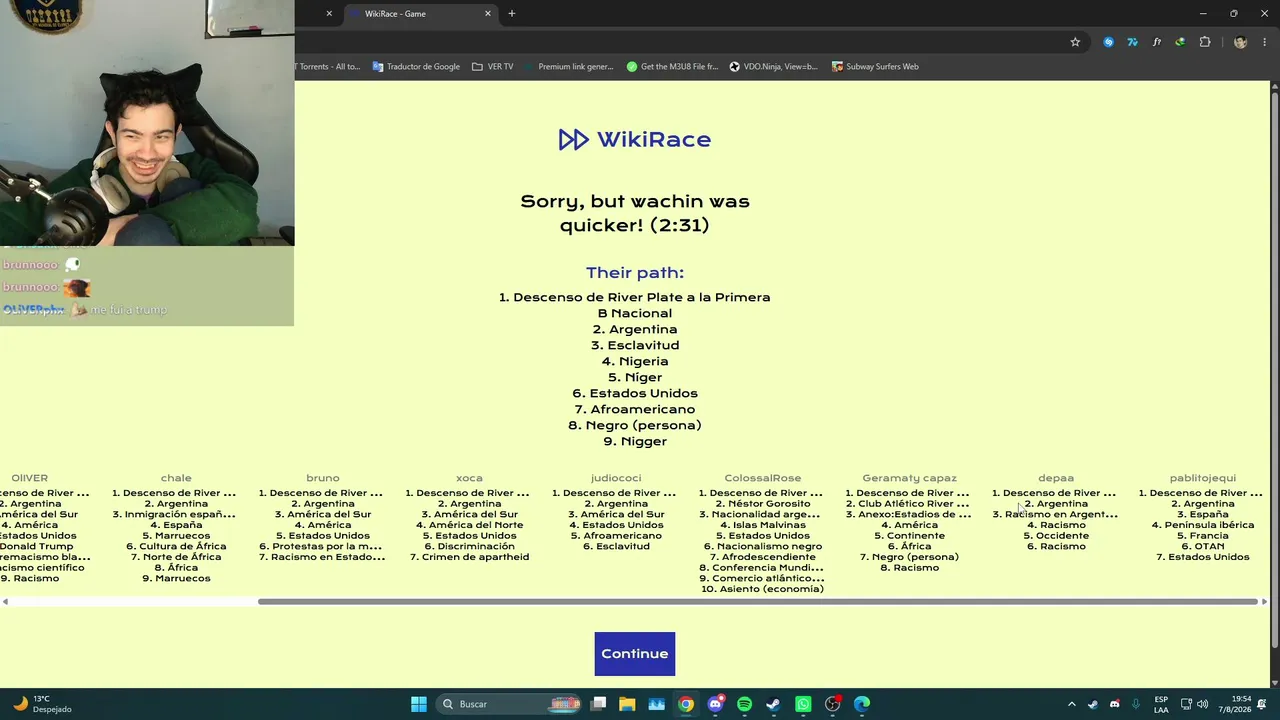Screen dimensions: 1280x720
Task: Open a new browser tab
Action: pos(512,14)
